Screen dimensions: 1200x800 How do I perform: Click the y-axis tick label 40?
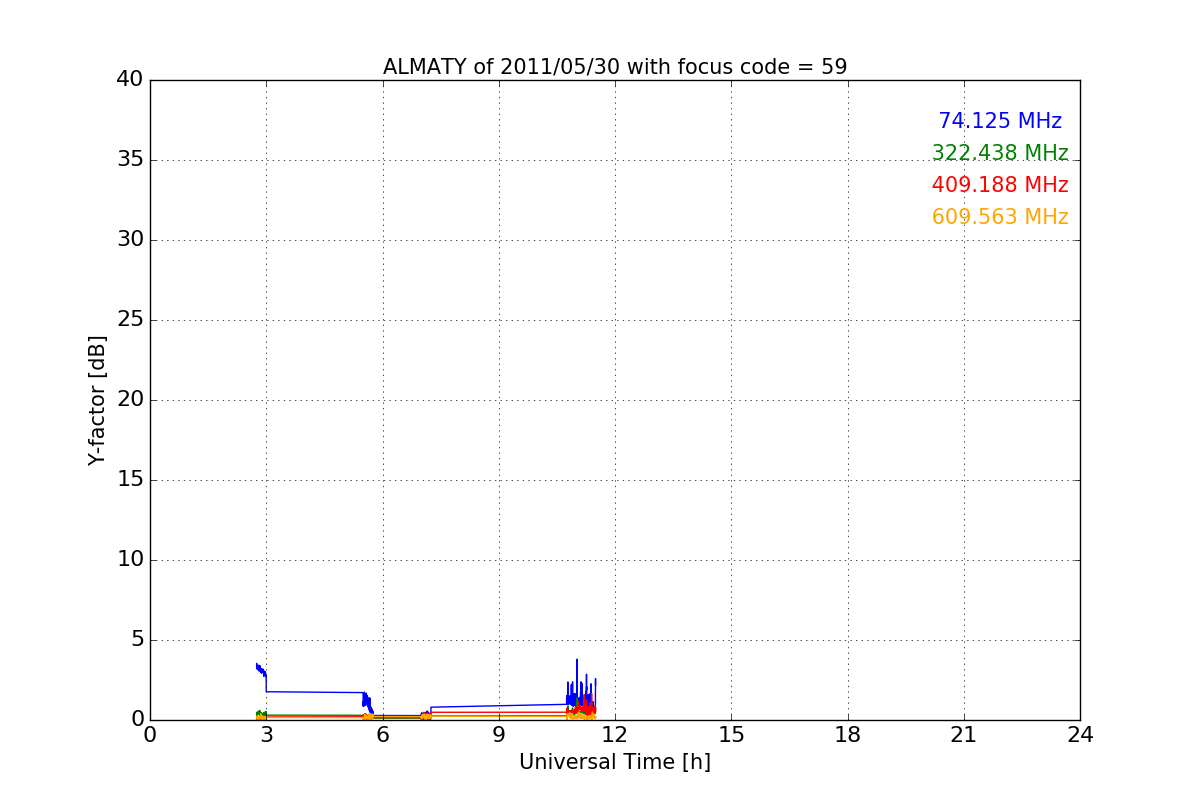pyautogui.click(x=129, y=80)
